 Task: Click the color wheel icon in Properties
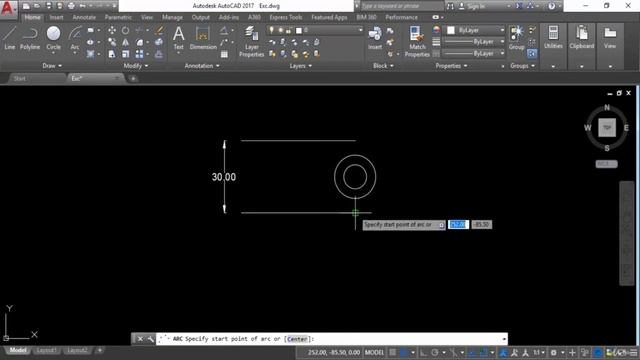[x=436, y=30]
